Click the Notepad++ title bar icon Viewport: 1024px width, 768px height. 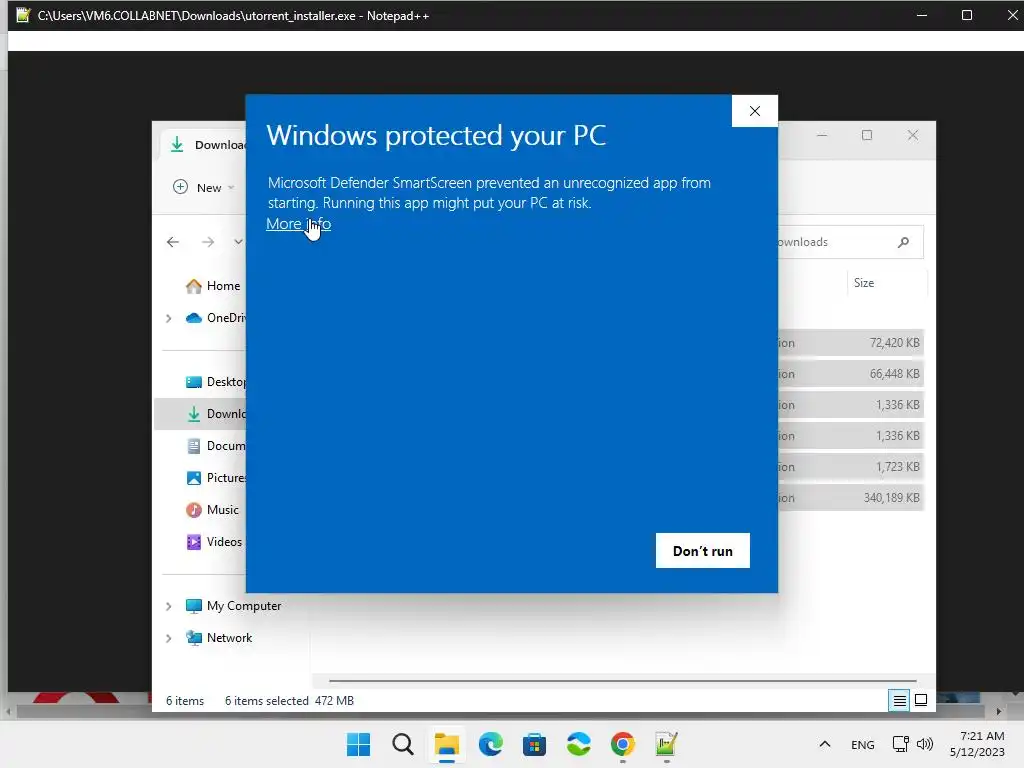pos(23,15)
